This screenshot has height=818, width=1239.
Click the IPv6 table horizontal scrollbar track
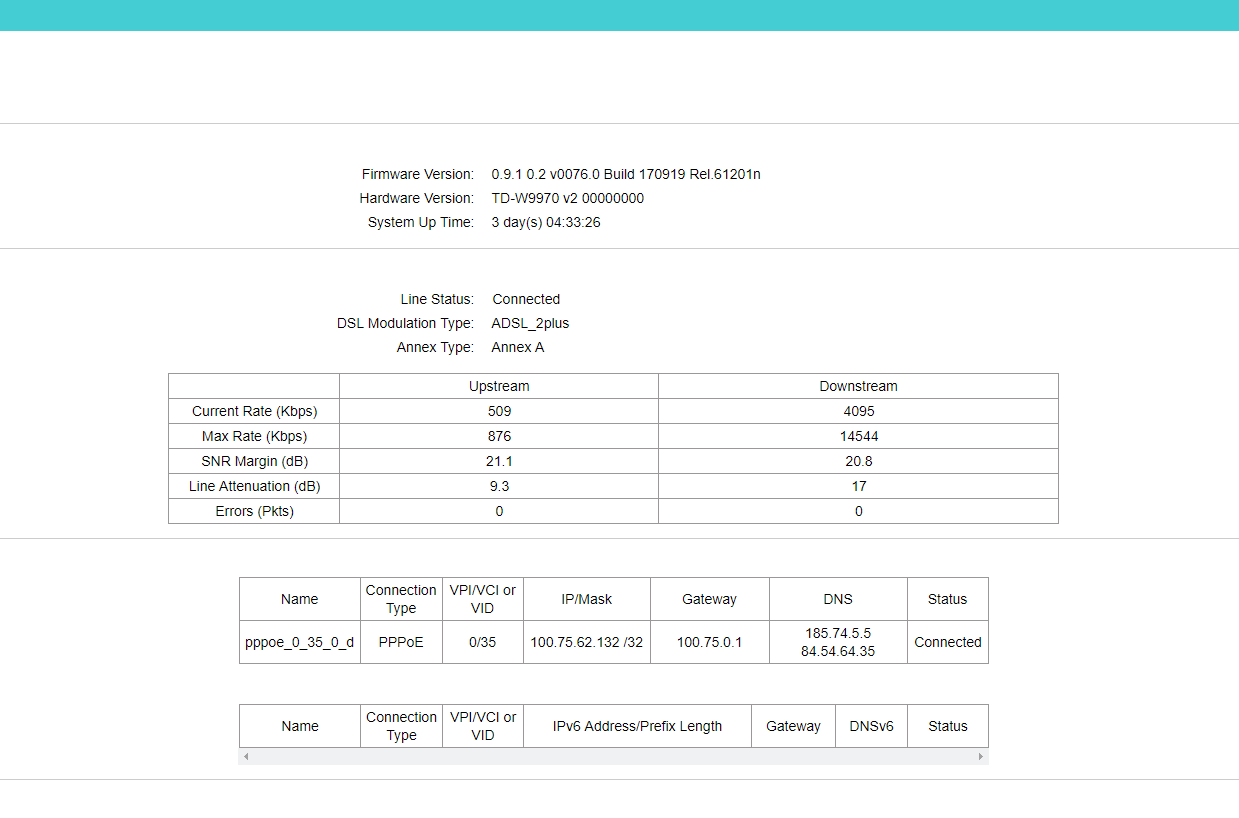[x=613, y=757]
